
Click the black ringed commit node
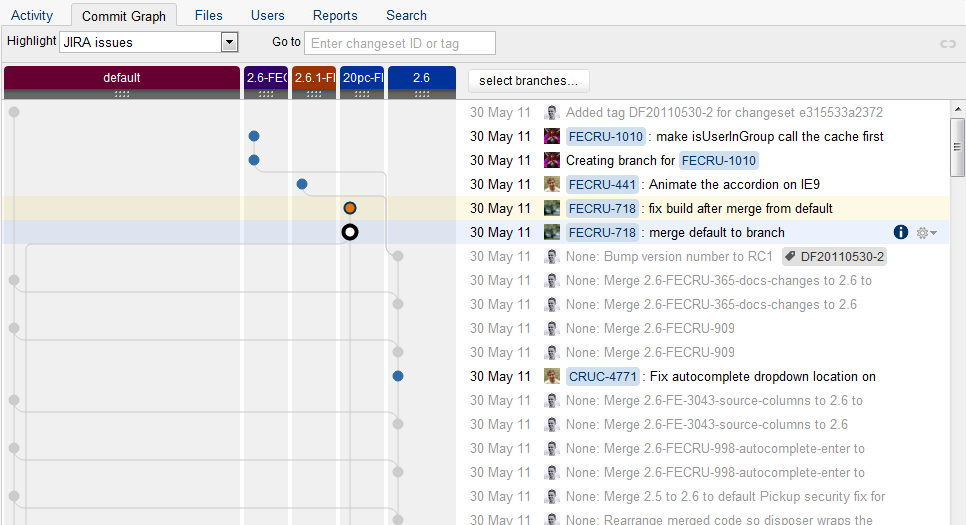(350, 232)
